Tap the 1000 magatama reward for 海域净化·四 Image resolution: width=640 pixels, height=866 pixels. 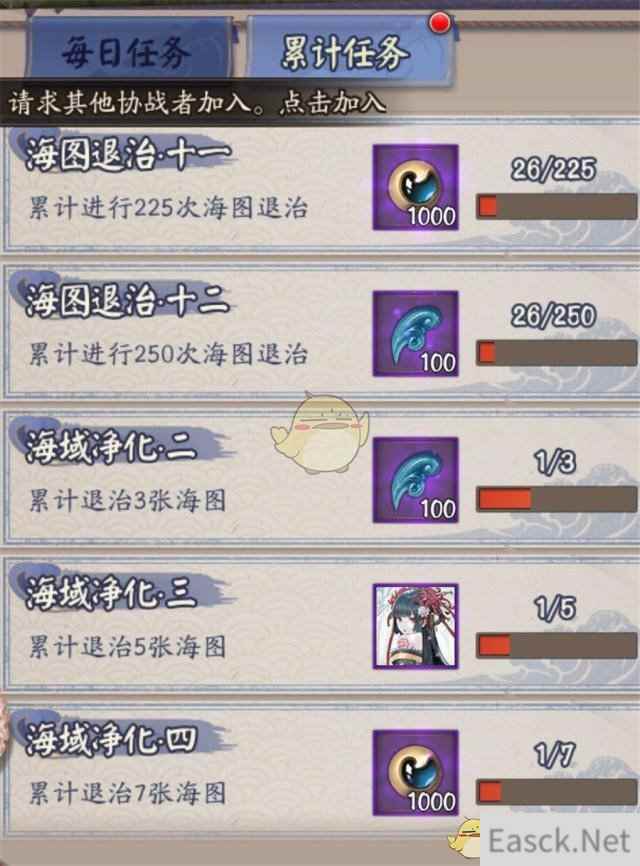point(416,773)
